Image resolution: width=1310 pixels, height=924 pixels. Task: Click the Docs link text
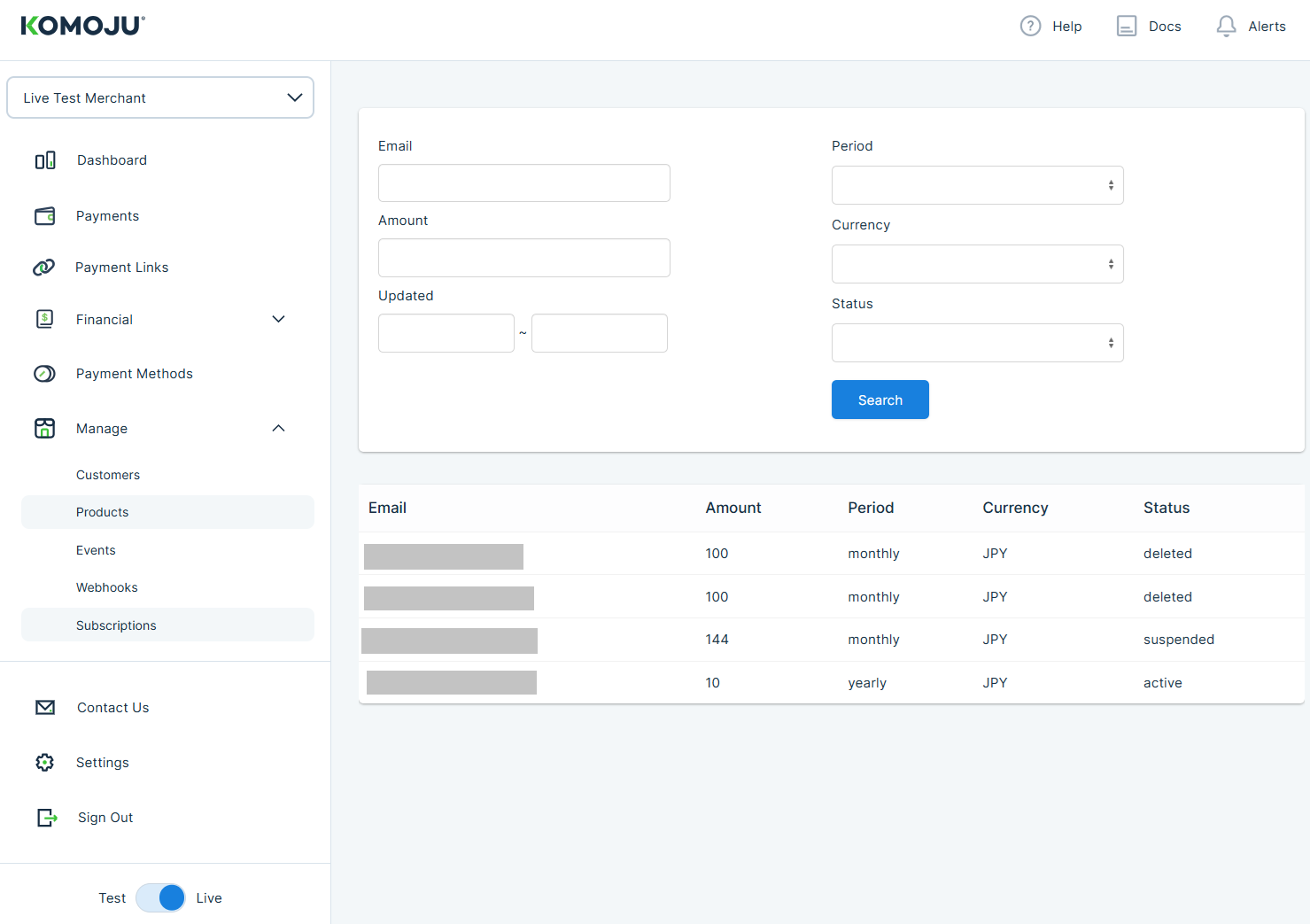(1165, 27)
